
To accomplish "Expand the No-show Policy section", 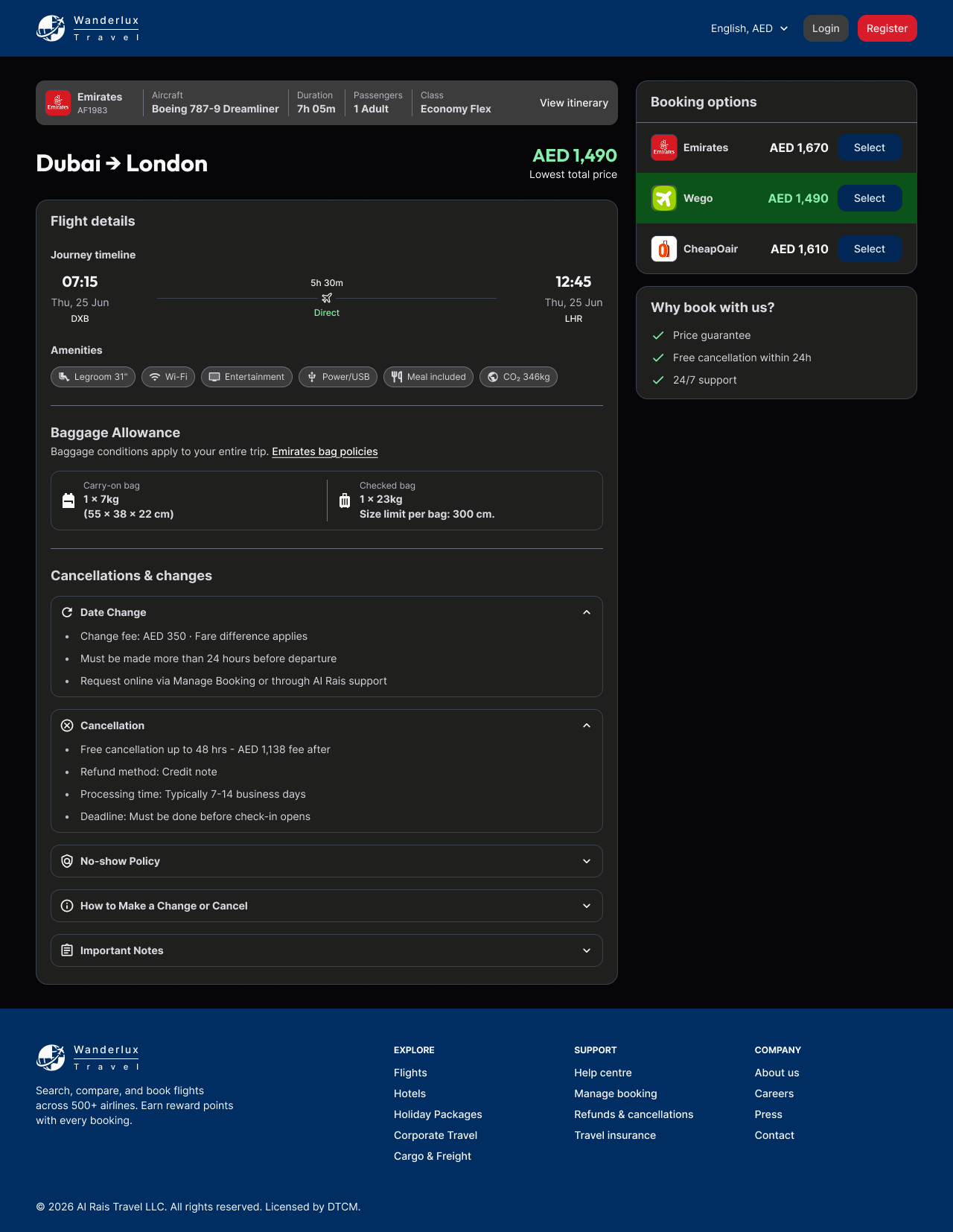I will 327,861.
